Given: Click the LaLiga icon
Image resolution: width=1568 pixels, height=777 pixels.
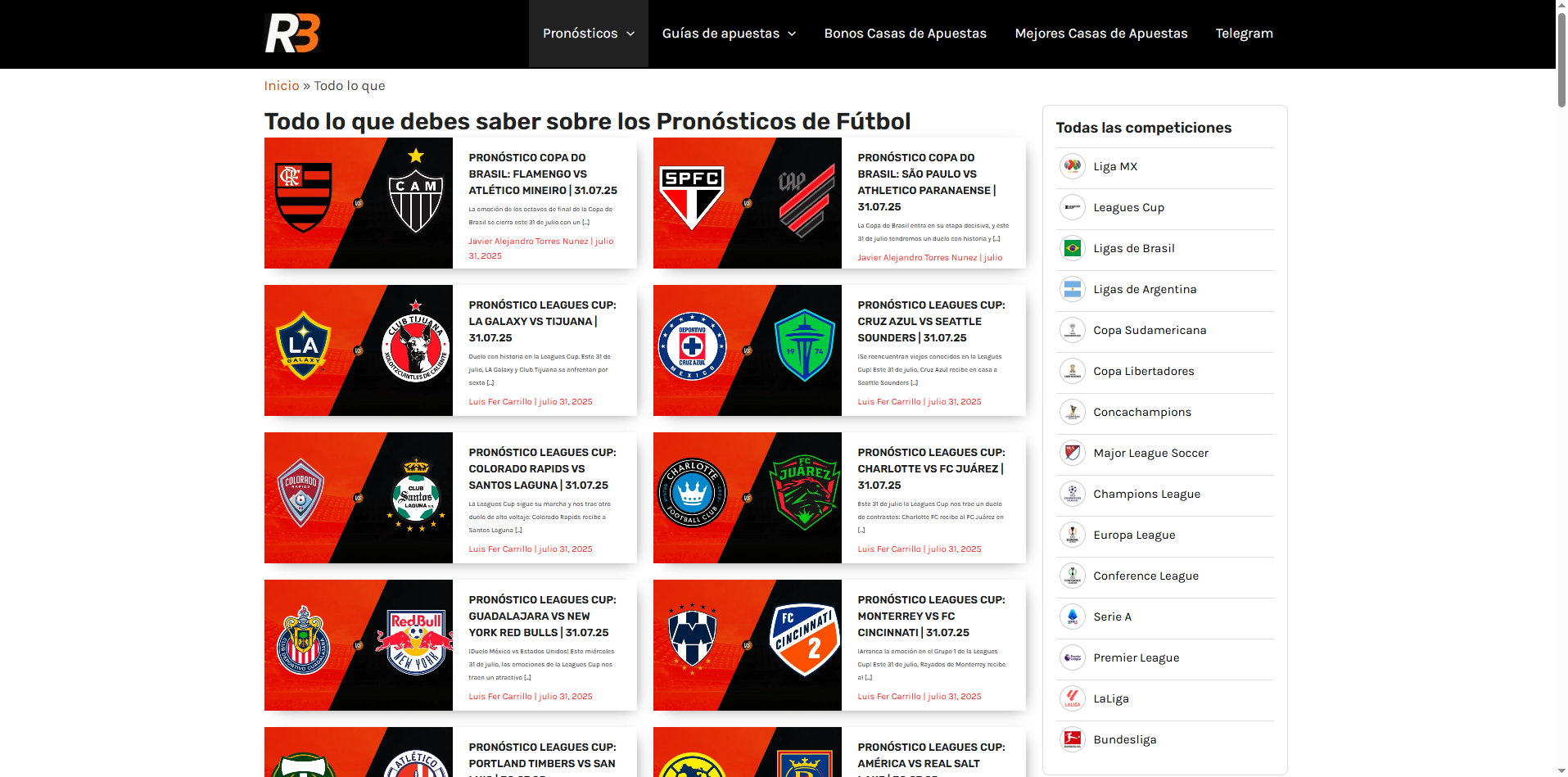Looking at the screenshot, I should [x=1073, y=698].
